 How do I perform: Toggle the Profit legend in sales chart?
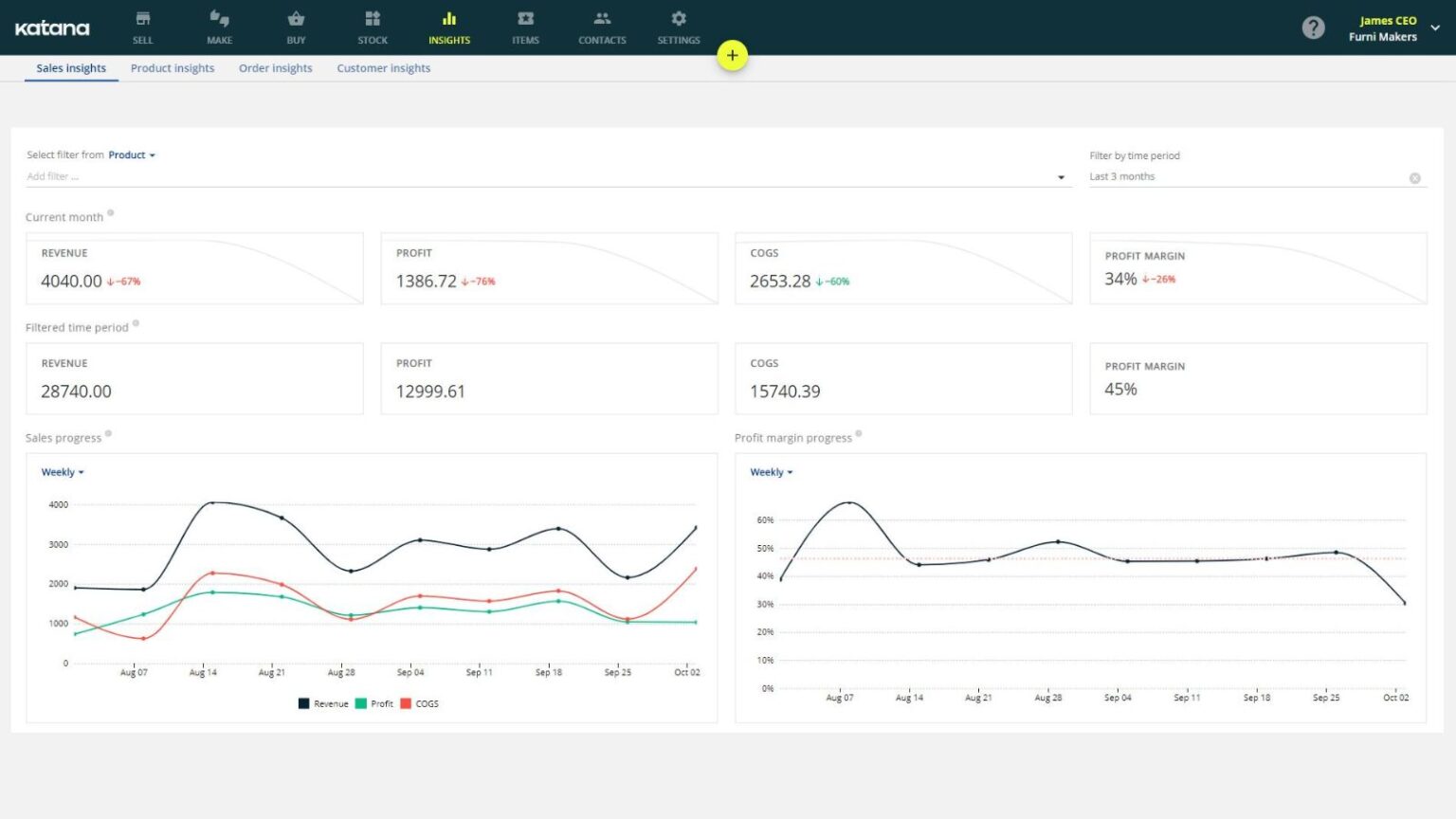tap(374, 703)
